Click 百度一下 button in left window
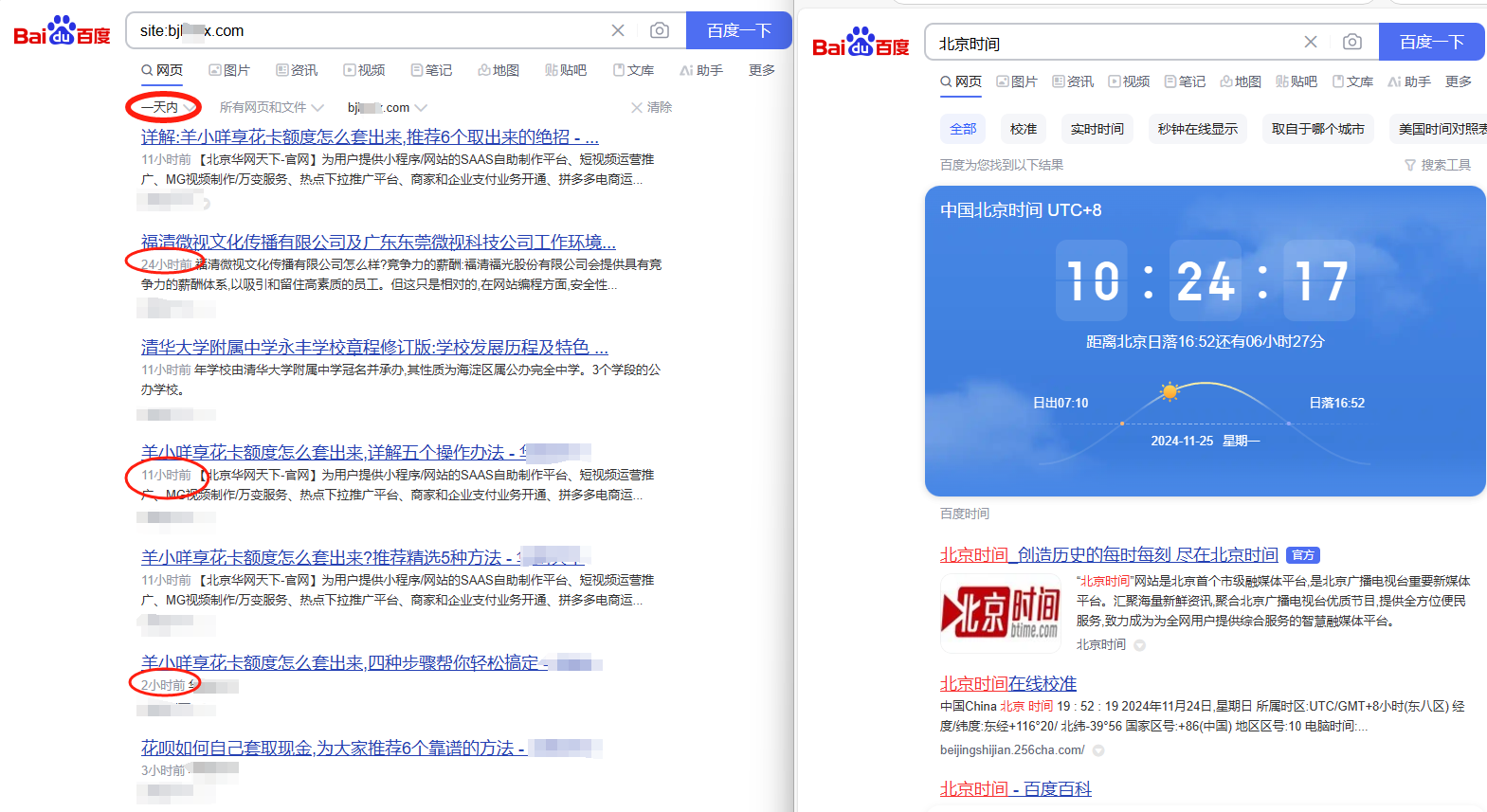 click(738, 30)
